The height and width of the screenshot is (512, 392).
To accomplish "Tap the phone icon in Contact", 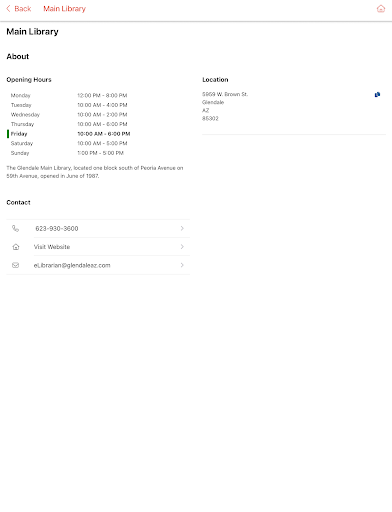I will coord(15,228).
